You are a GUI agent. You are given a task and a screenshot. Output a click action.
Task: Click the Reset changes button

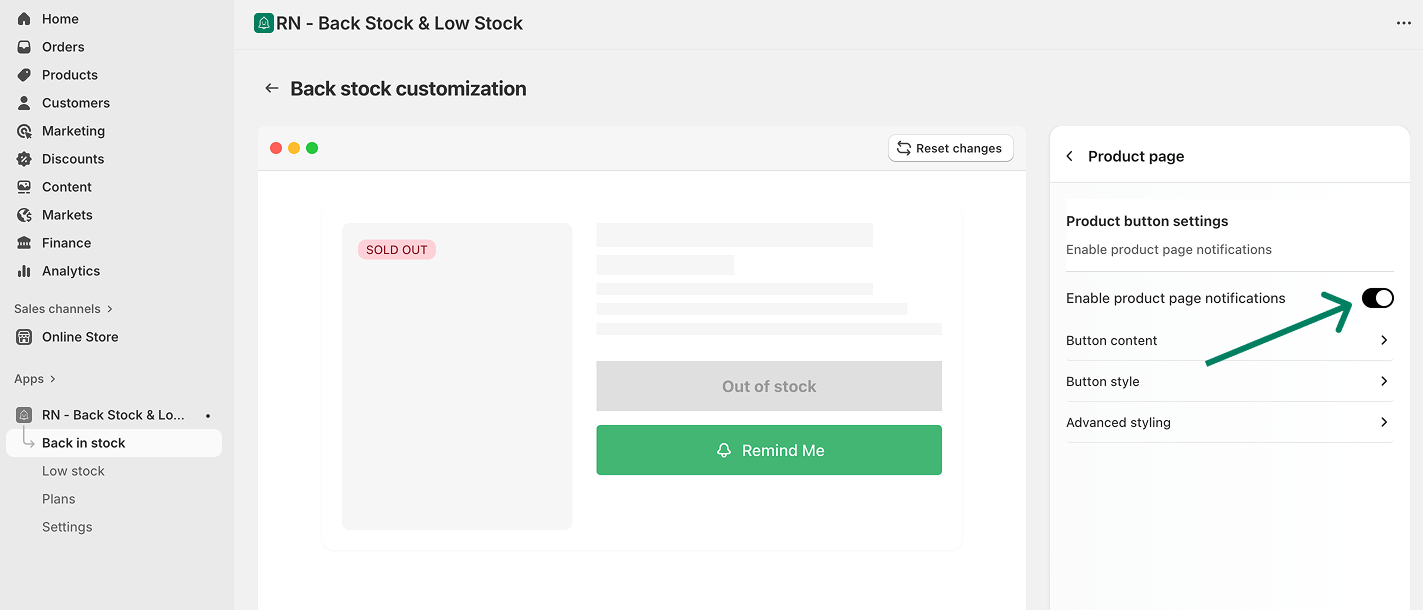point(950,148)
